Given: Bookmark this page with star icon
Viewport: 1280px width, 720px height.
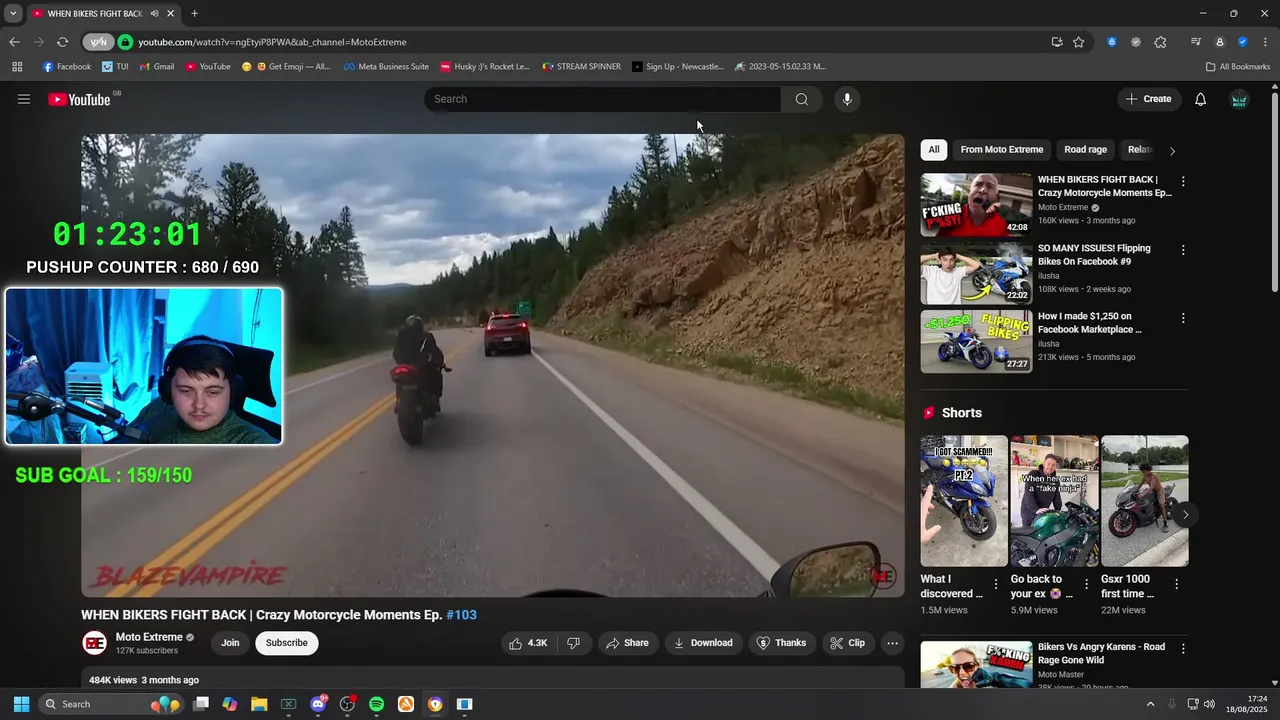Looking at the screenshot, I should [x=1079, y=42].
